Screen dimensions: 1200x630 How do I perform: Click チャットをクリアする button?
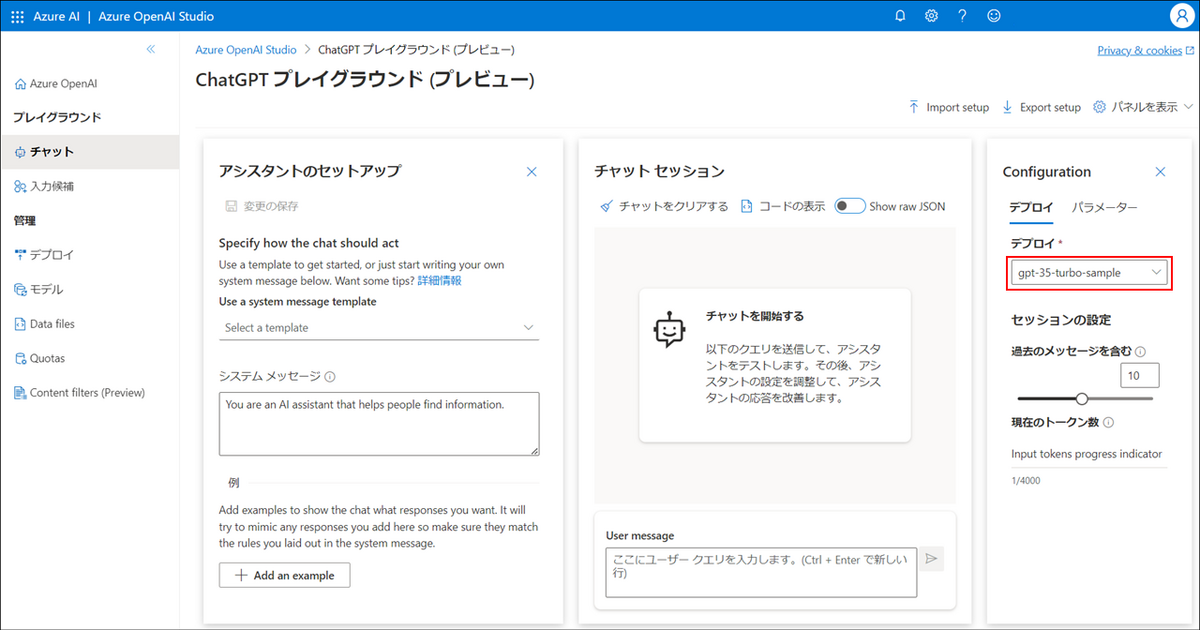coord(664,207)
